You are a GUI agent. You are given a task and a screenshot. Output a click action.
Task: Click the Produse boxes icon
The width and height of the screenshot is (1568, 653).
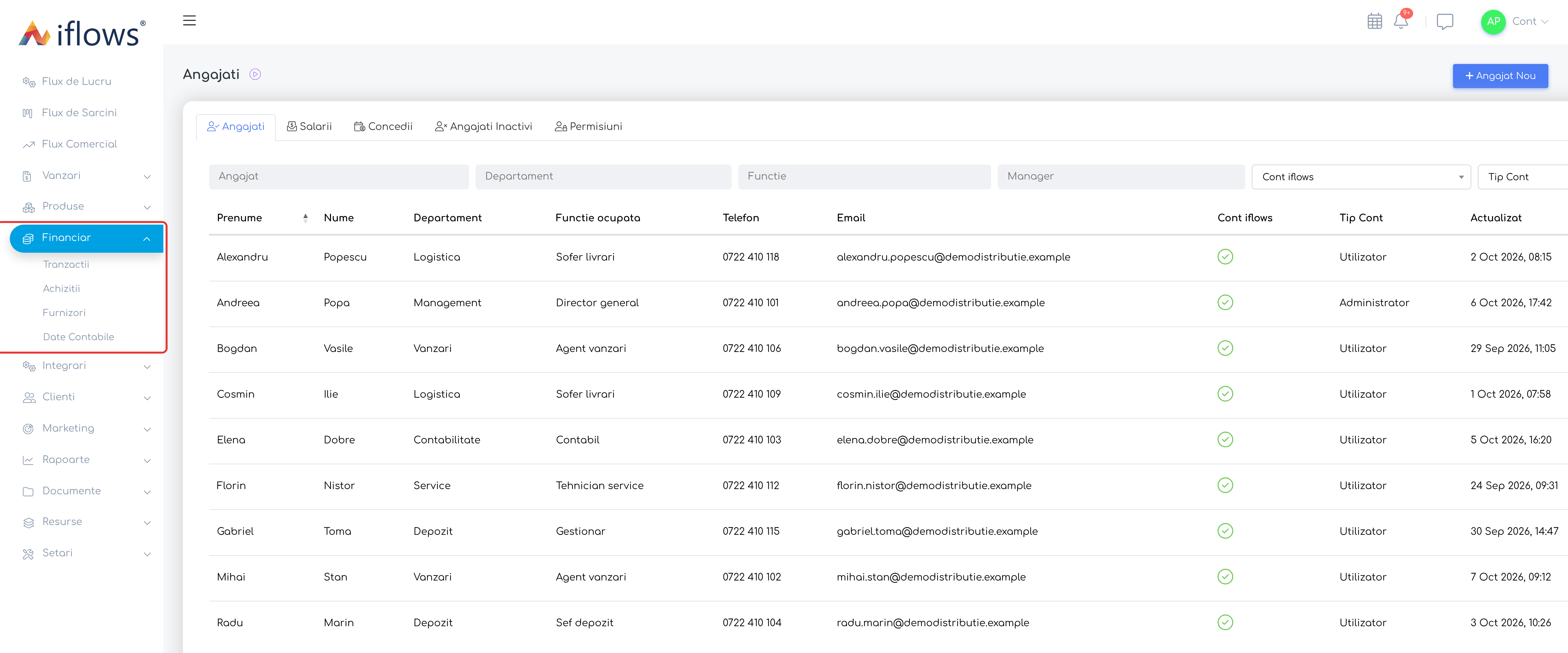click(x=29, y=207)
